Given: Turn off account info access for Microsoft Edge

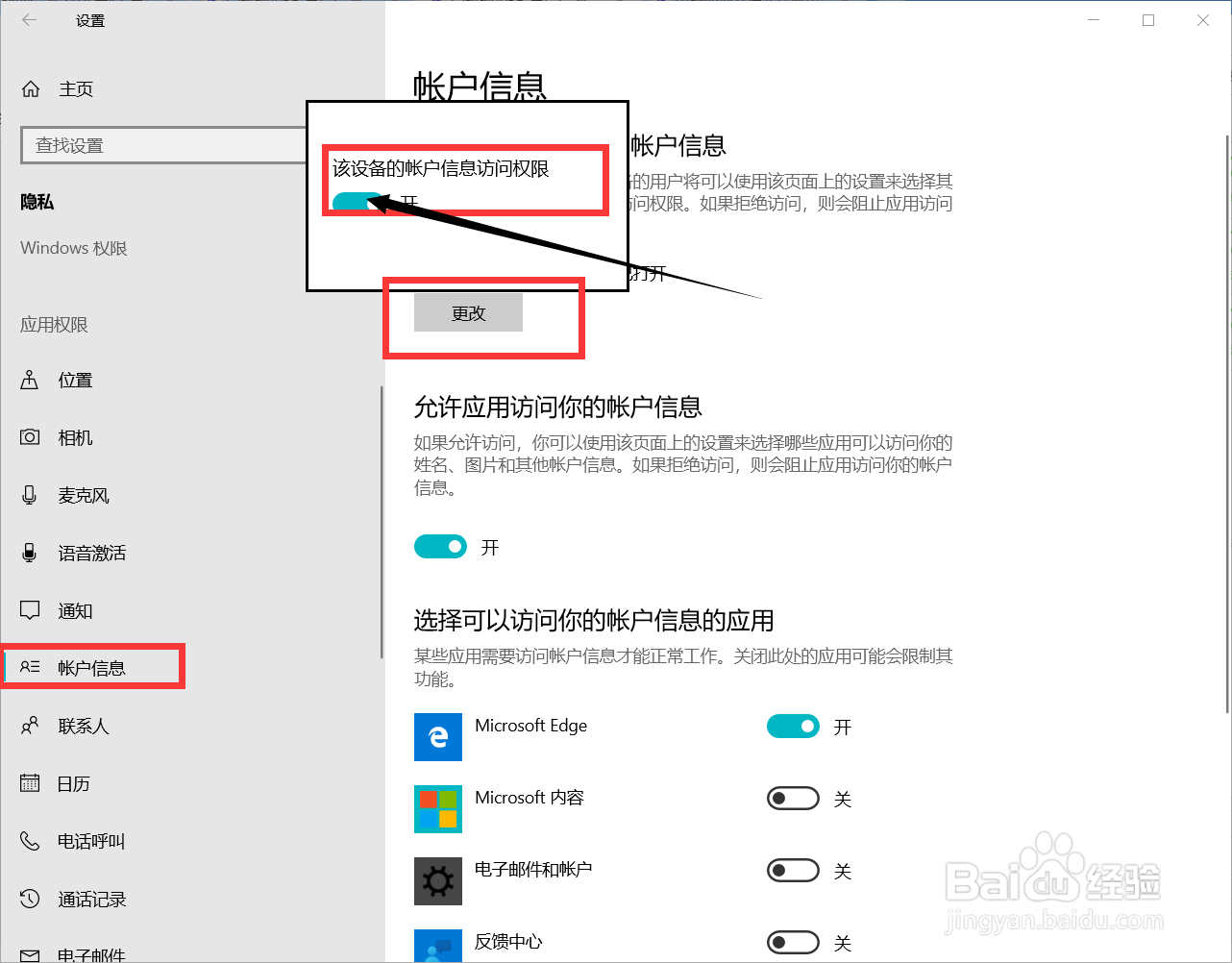Looking at the screenshot, I should 792,726.
